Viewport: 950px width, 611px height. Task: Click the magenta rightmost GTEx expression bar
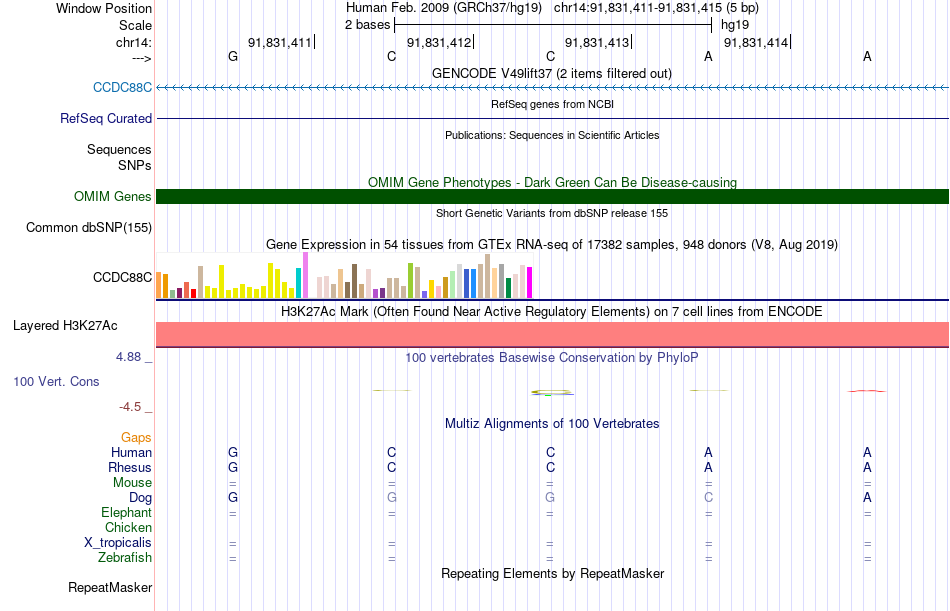point(530,282)
